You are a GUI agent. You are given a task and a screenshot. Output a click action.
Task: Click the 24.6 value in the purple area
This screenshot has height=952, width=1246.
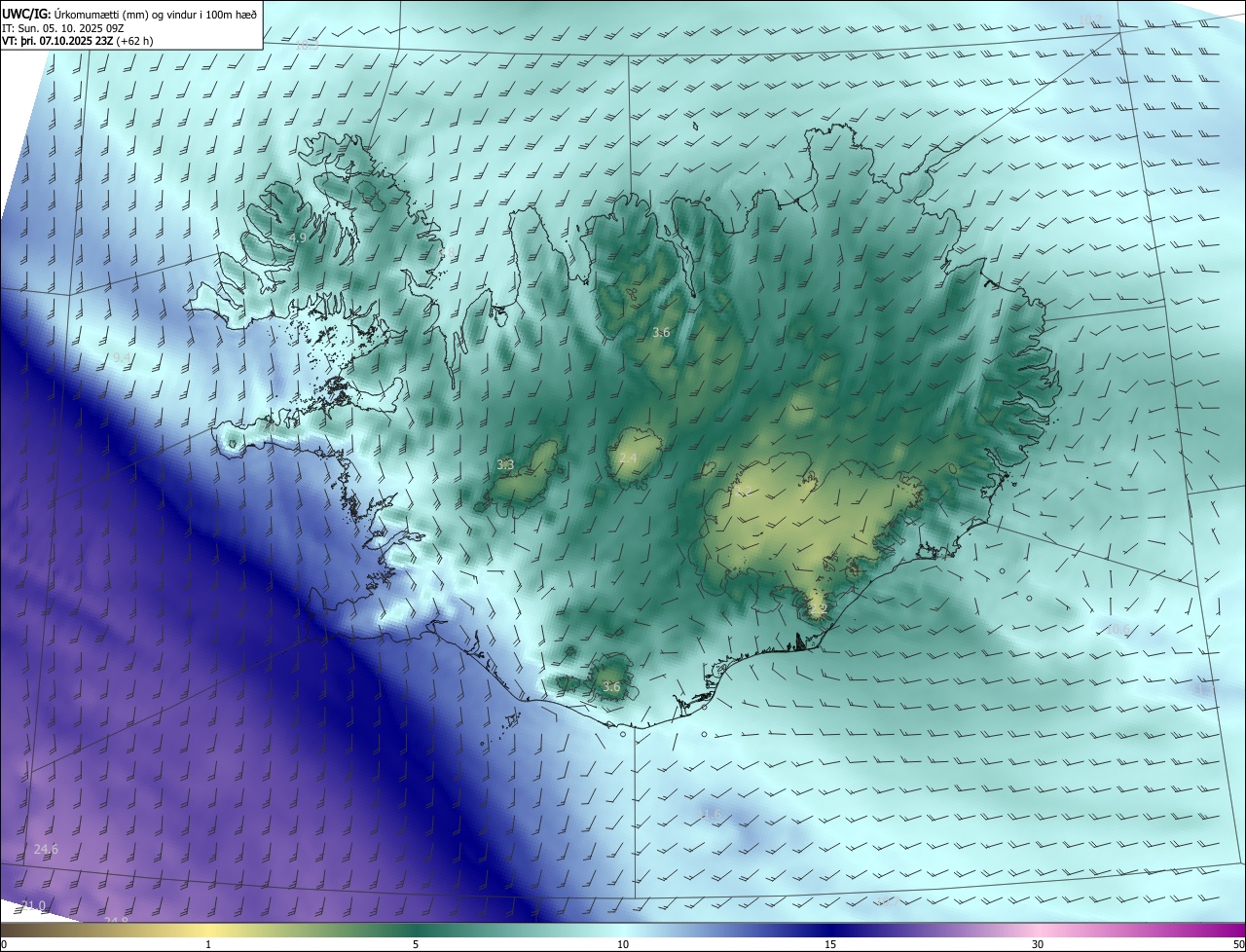tap(46, 850)
